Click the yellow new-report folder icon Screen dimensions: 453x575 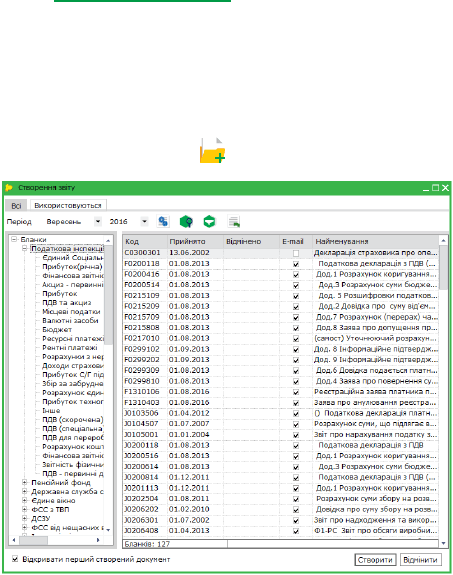click(213, 150)
